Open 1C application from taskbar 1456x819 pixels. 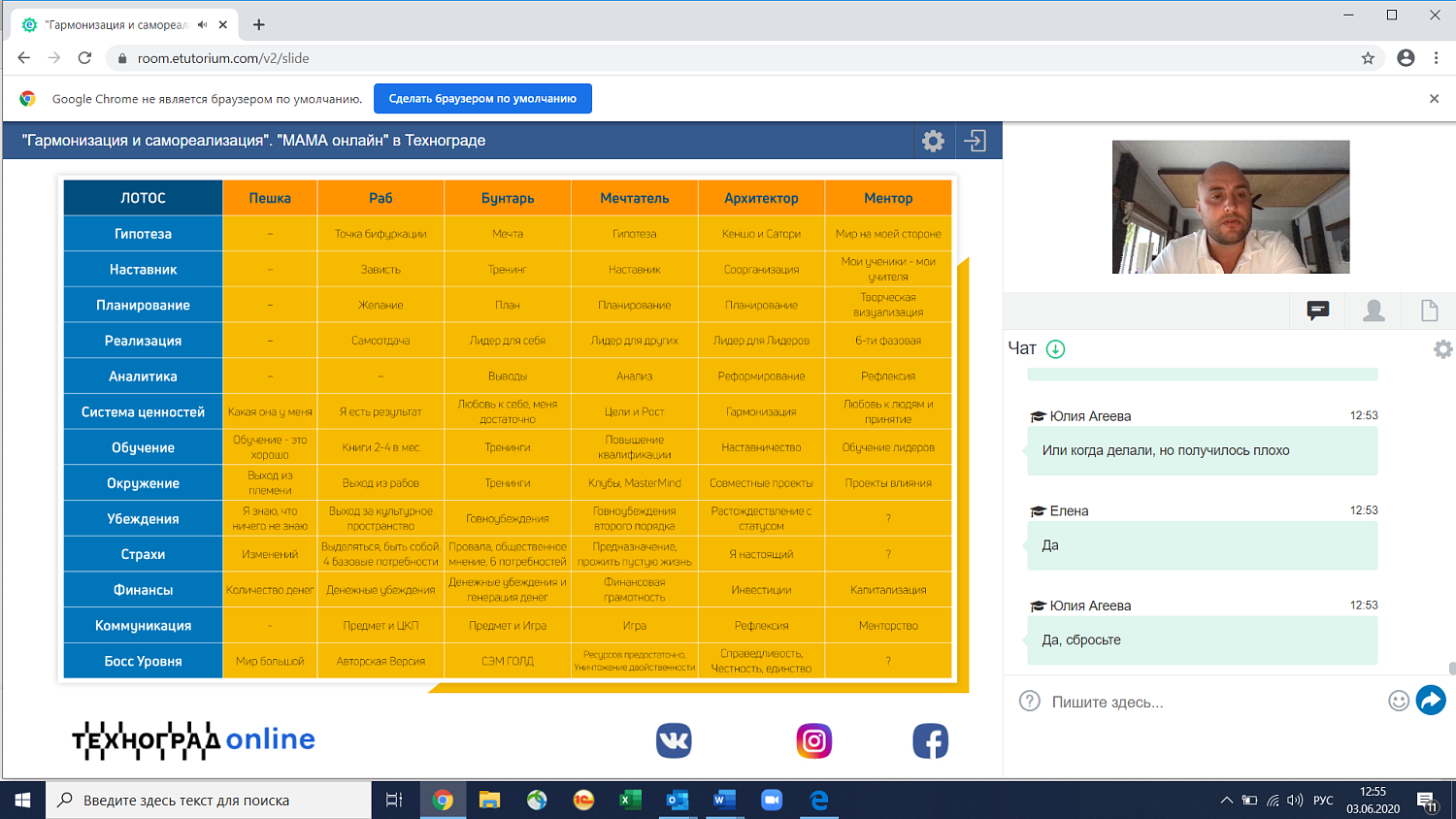tap(583, 801)
